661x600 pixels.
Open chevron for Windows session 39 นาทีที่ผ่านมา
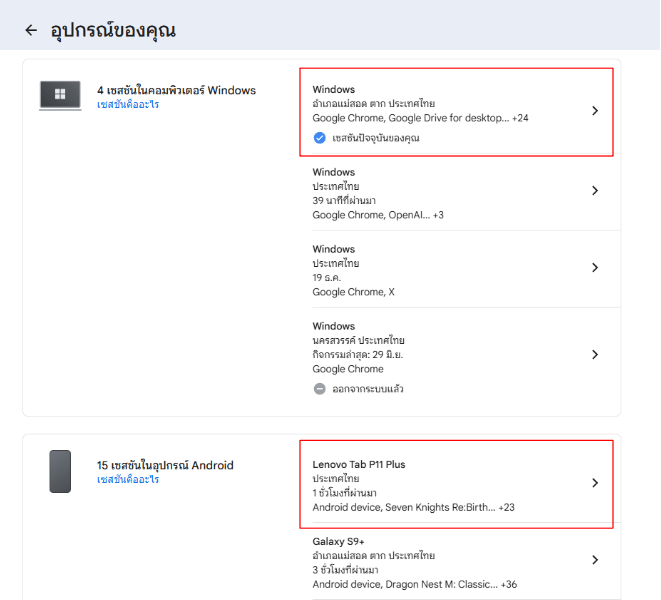click(595, 191)
